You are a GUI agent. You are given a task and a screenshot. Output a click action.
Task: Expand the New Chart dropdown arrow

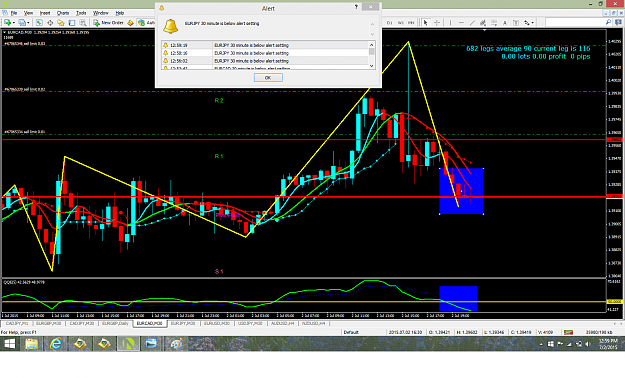click(x=14, y=23)
